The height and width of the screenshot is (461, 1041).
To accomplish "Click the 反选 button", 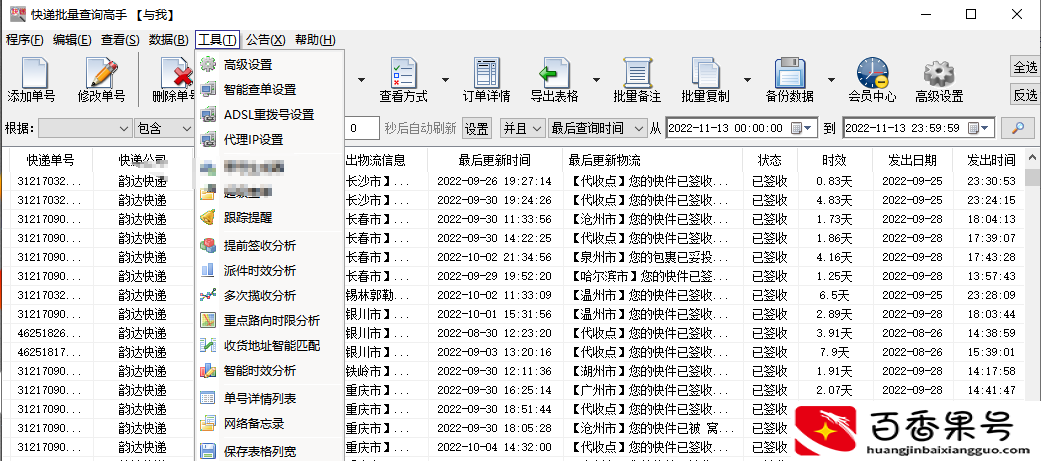I will [1024, 95].
